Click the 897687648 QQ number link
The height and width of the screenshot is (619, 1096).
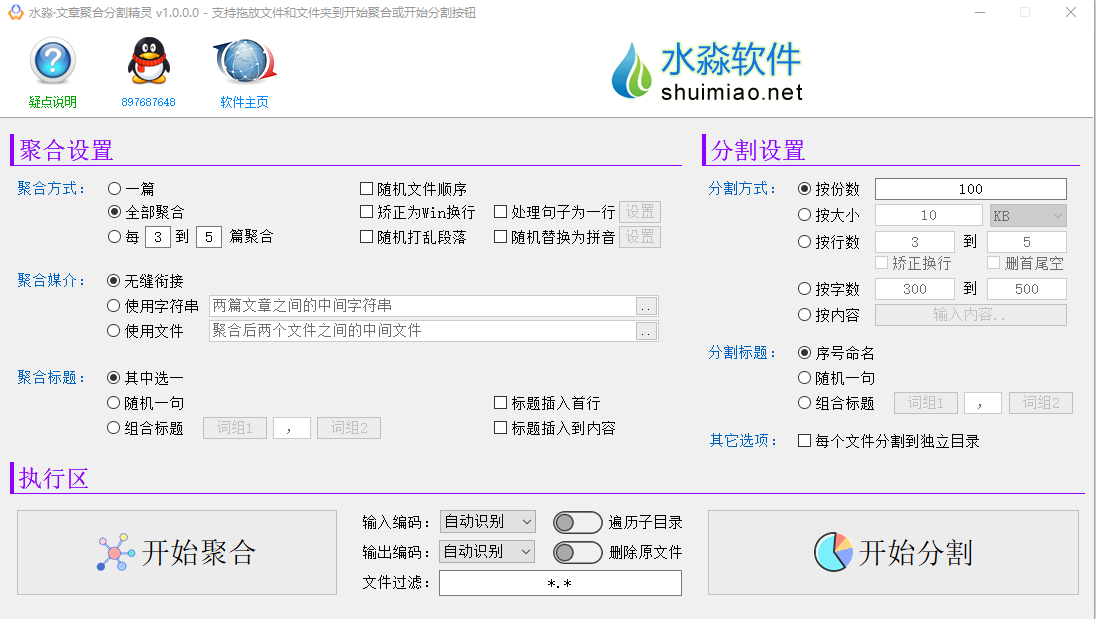point(148,102)
